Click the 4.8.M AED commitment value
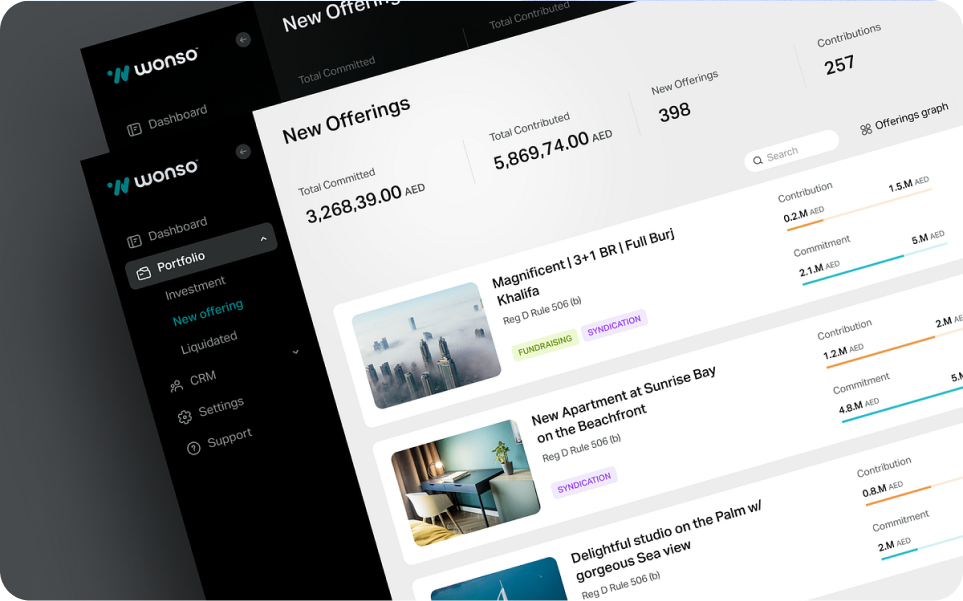The width and height of the screenshot is (963, 601). tap(859, 406)
